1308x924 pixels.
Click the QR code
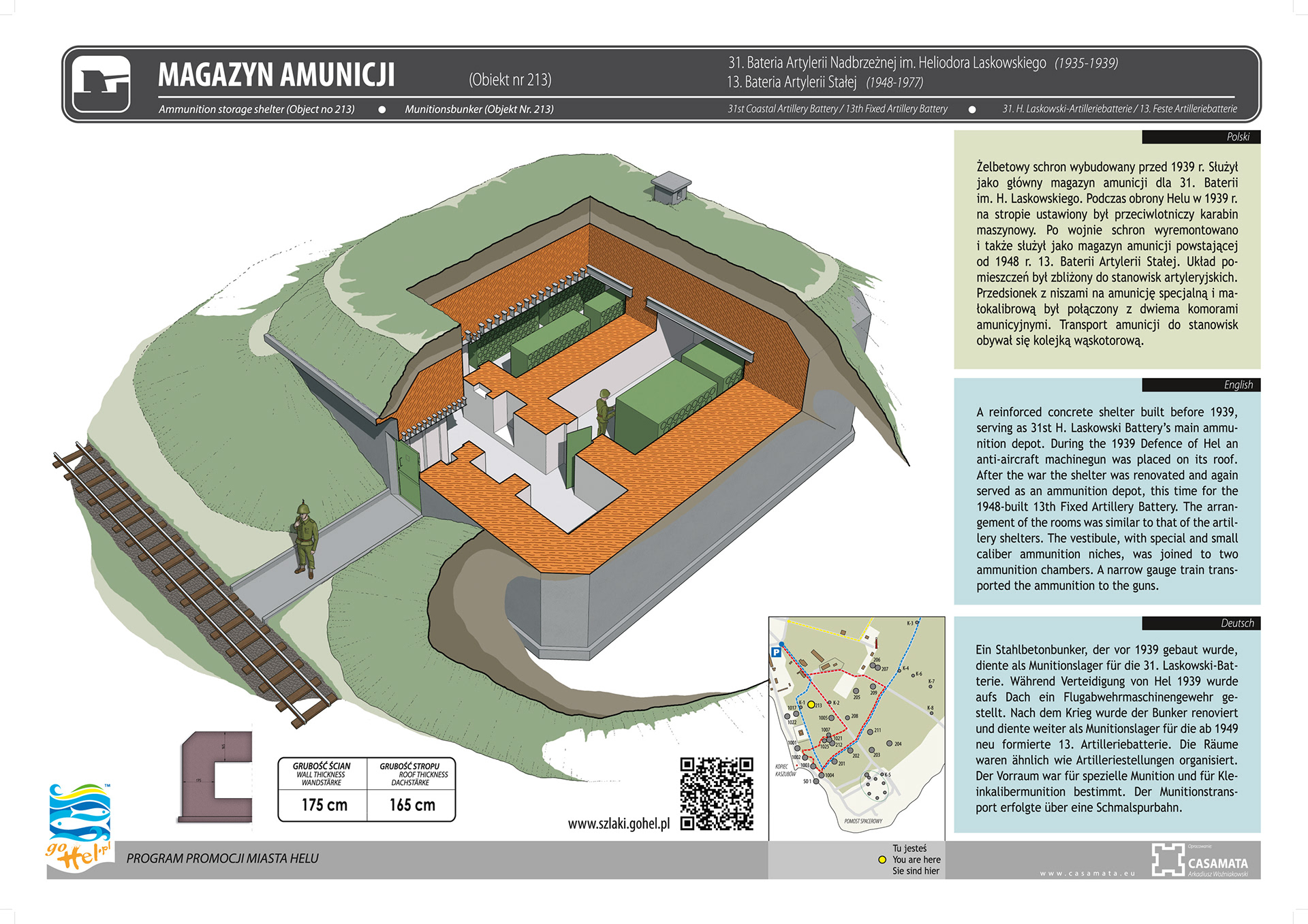click(x=716, y=793)
